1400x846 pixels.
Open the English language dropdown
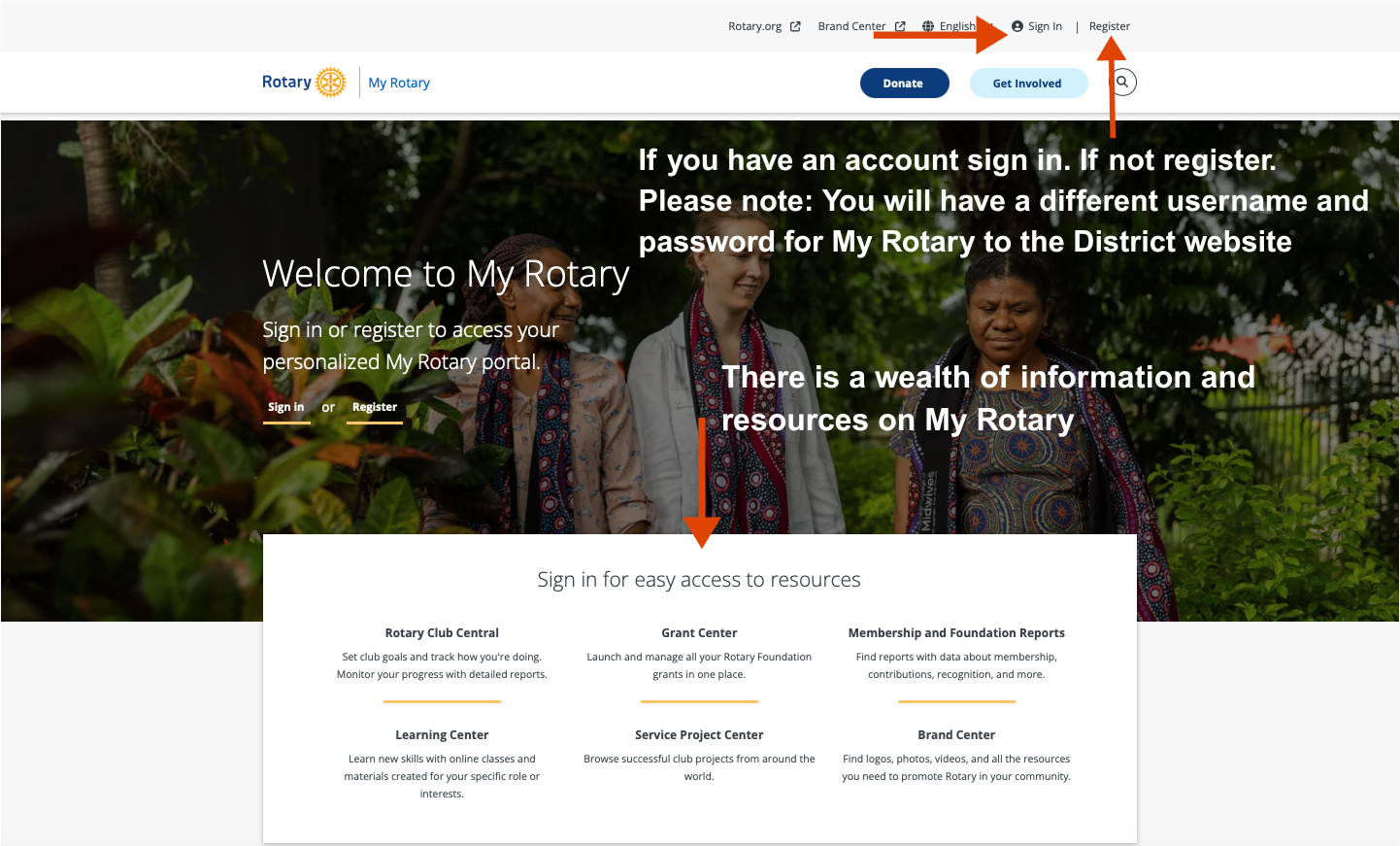click(957, 26)
